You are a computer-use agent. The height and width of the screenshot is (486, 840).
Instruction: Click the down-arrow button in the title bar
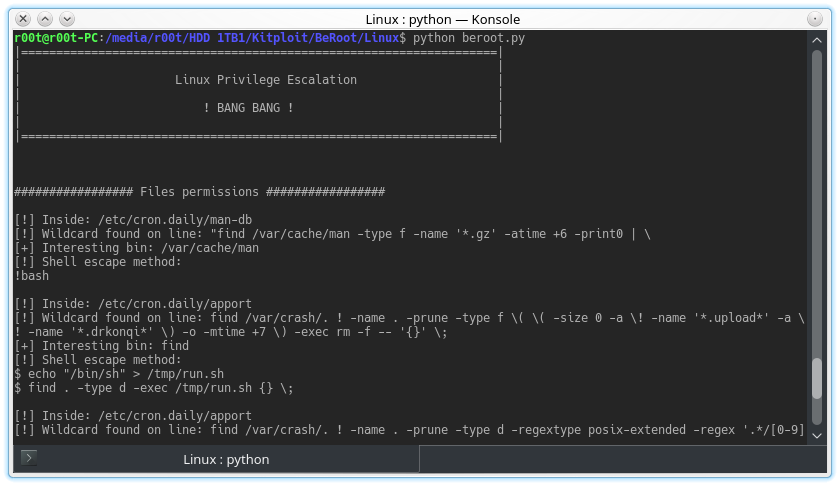(x=67, y=19)
